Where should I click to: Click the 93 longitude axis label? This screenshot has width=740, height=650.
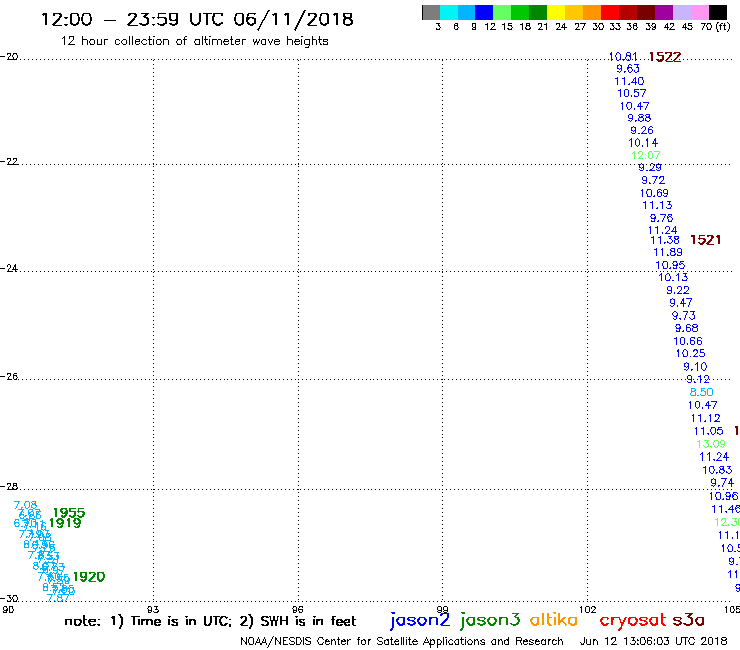pyautogui.click(x=153, y=609)
